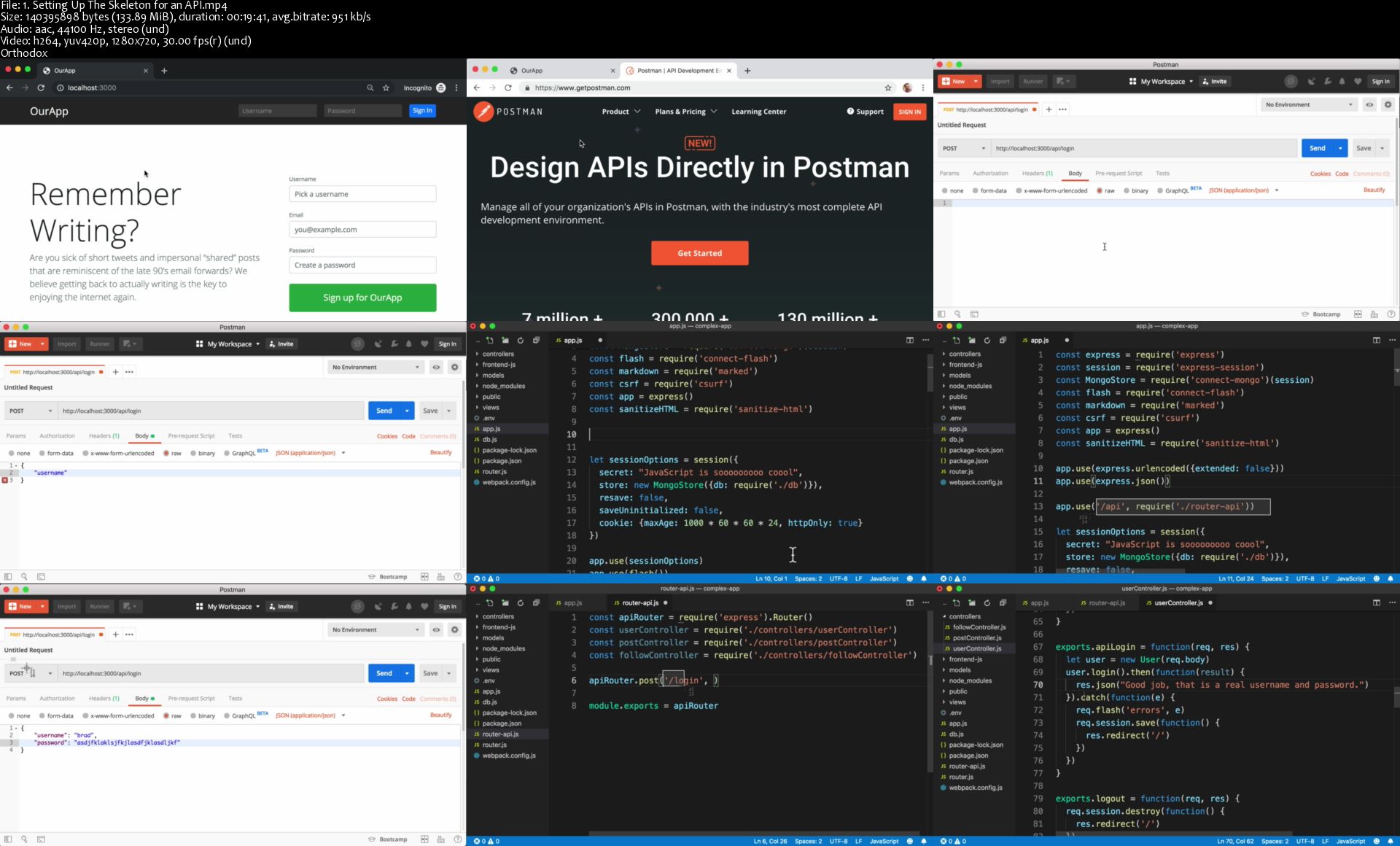Click the orange Get Started button

coord(699,253)
